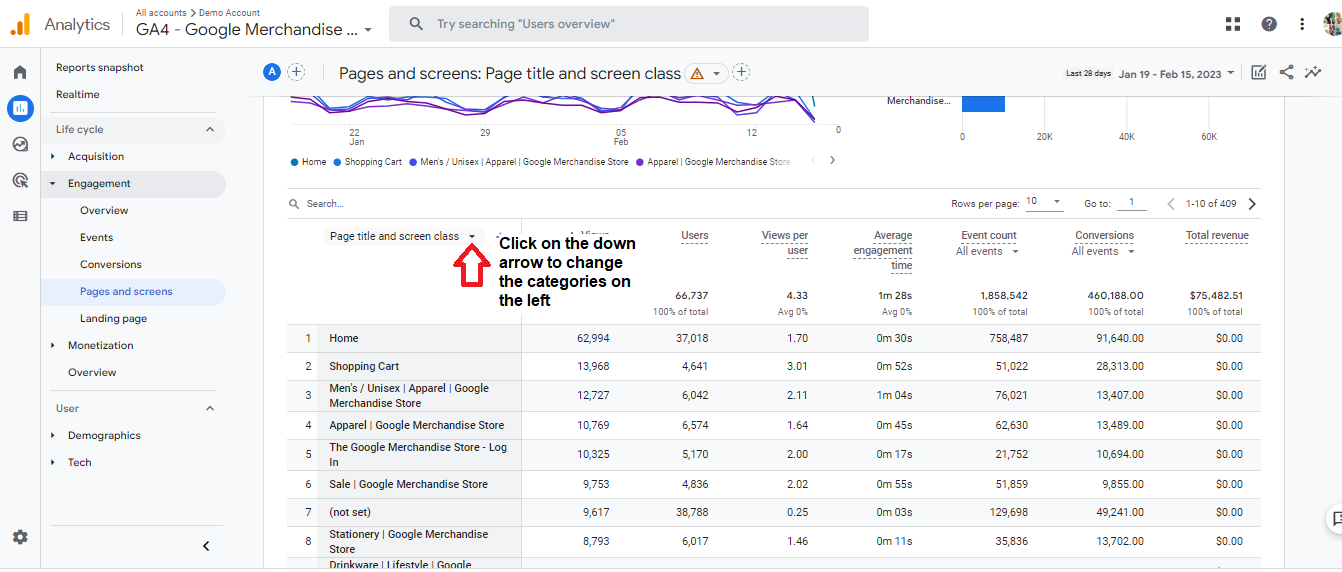Select Landing page in sidebar
This screenshot has width=1342, height=572.
click(113, 318)
